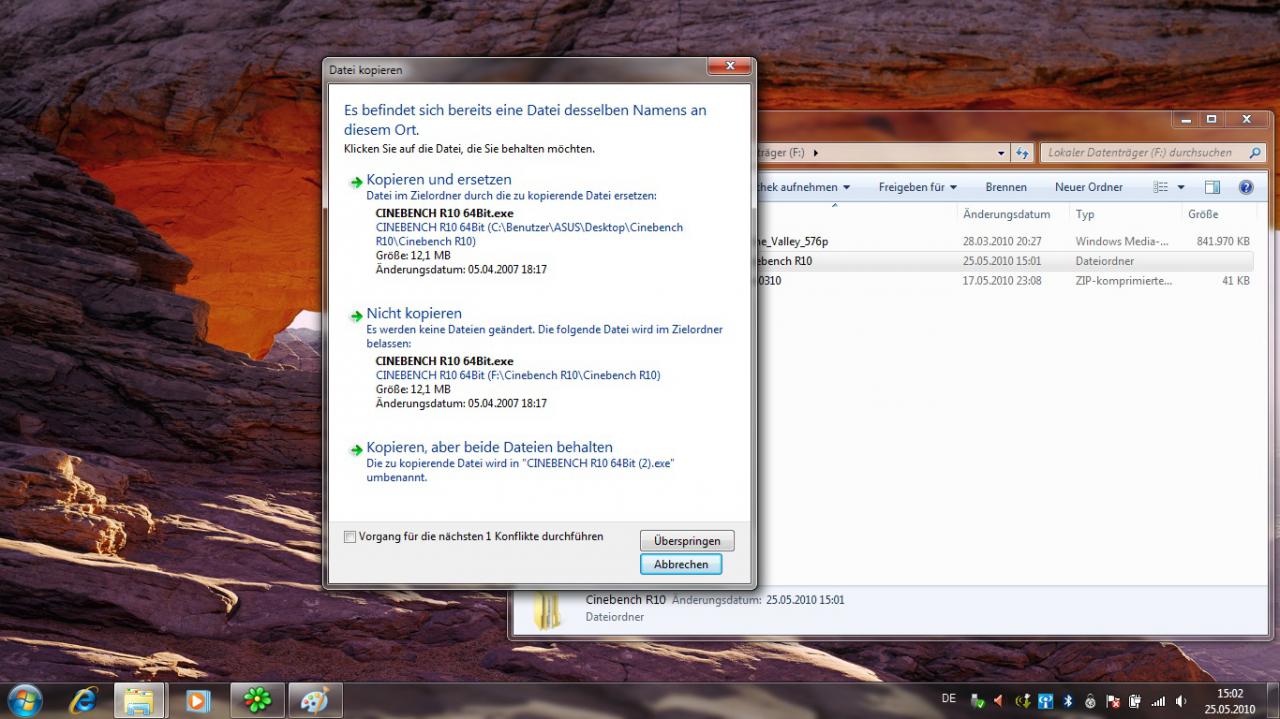Click the Abbrechen button
Screen dimensions: 1280x719
[681, 565]
